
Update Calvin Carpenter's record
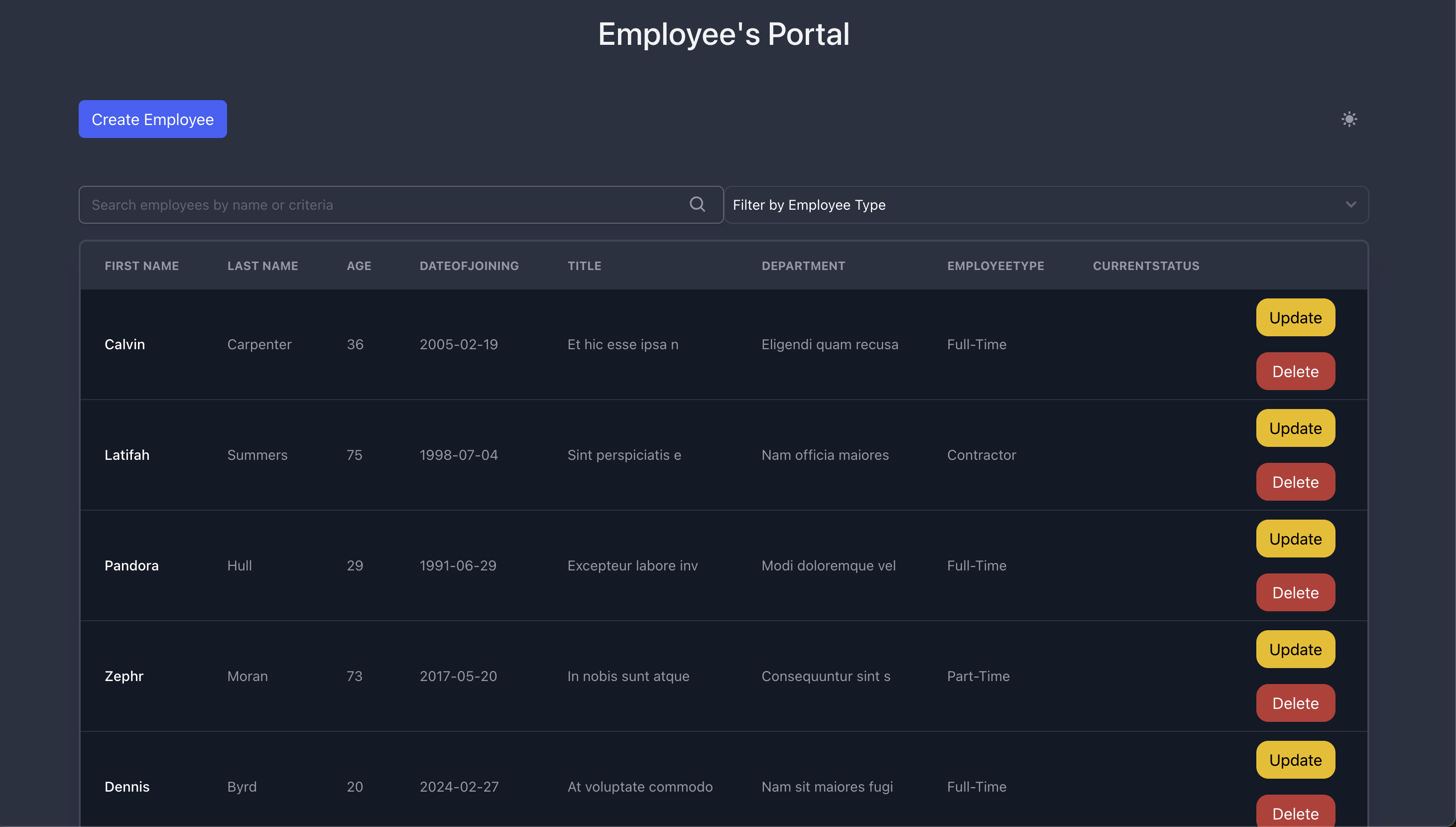coord(1295,317)
